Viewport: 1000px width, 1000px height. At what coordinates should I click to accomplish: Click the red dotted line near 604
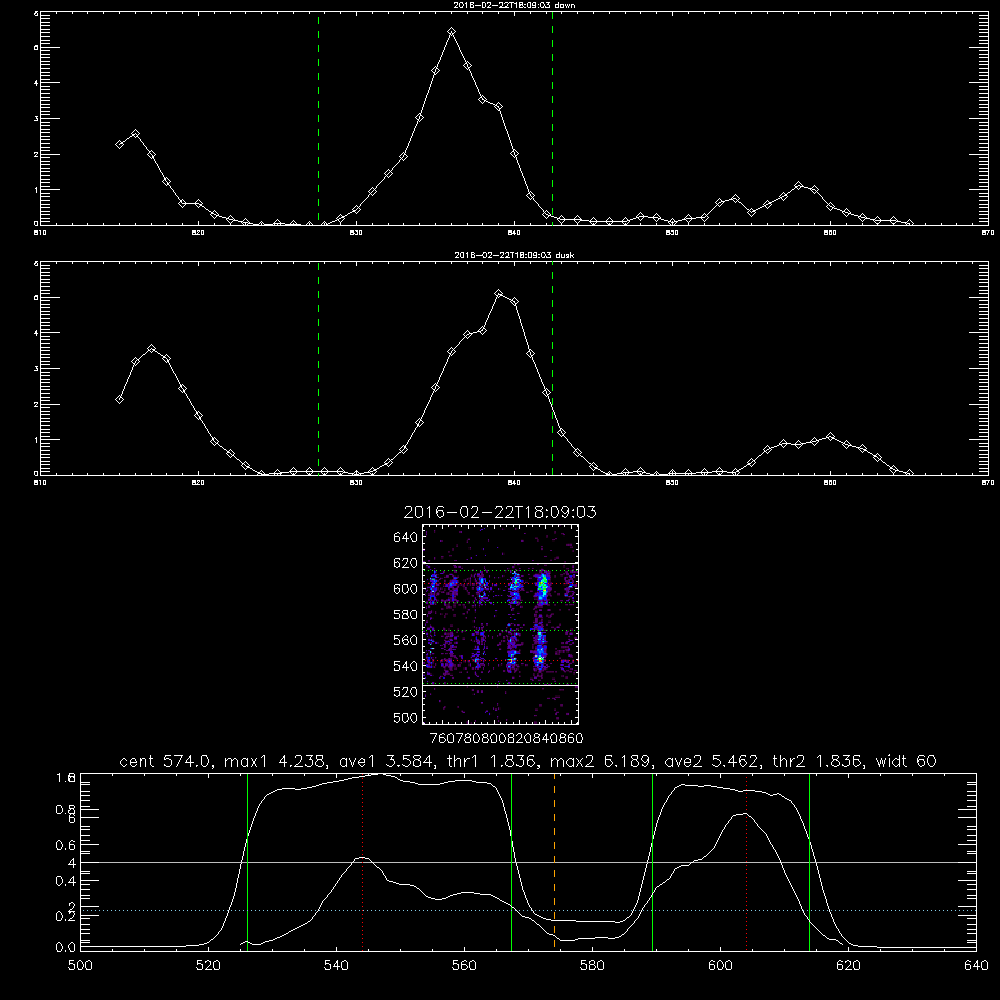click(x=746, y=862)
